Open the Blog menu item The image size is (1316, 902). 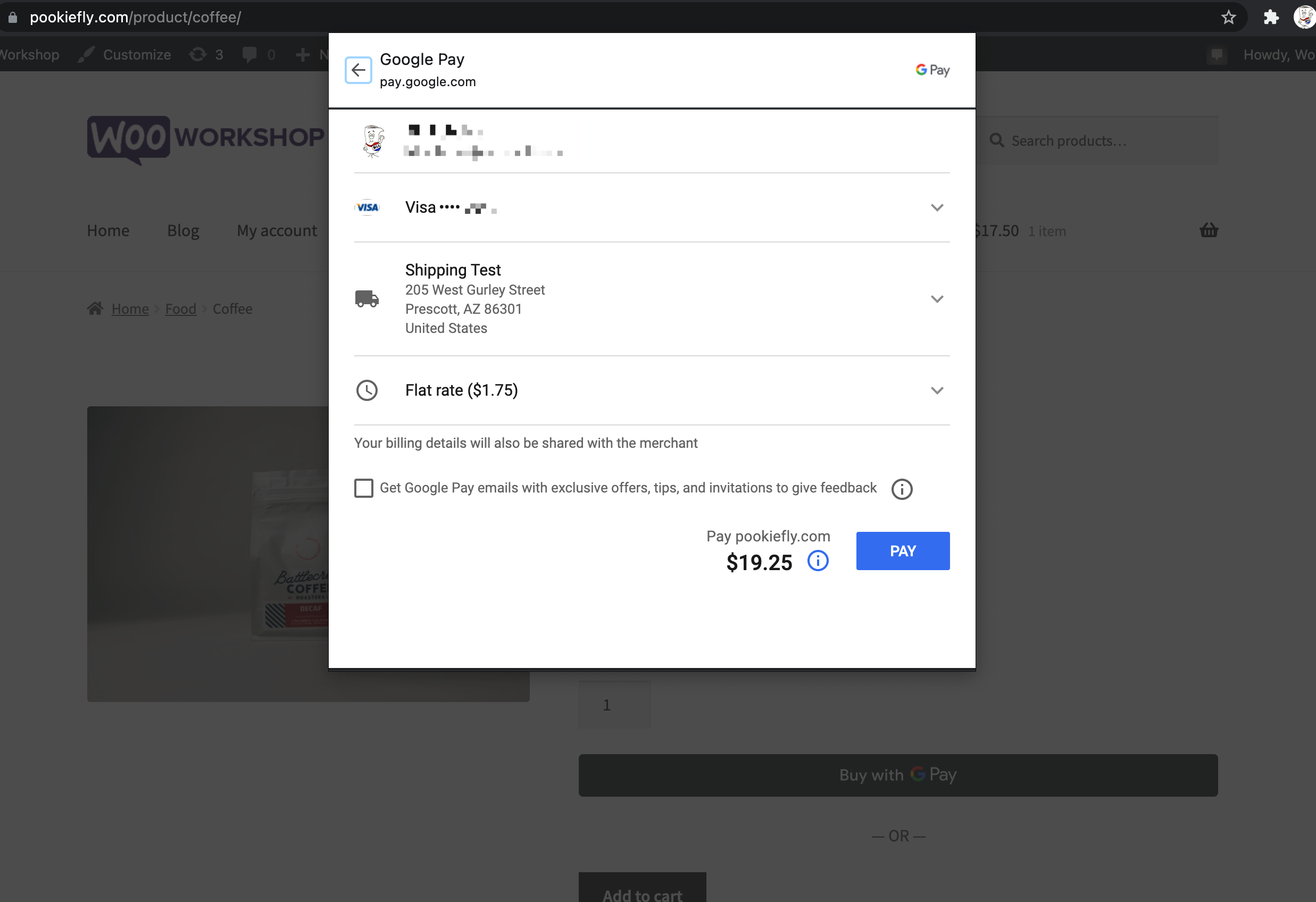pyautogui.click(x=183, y=230)
